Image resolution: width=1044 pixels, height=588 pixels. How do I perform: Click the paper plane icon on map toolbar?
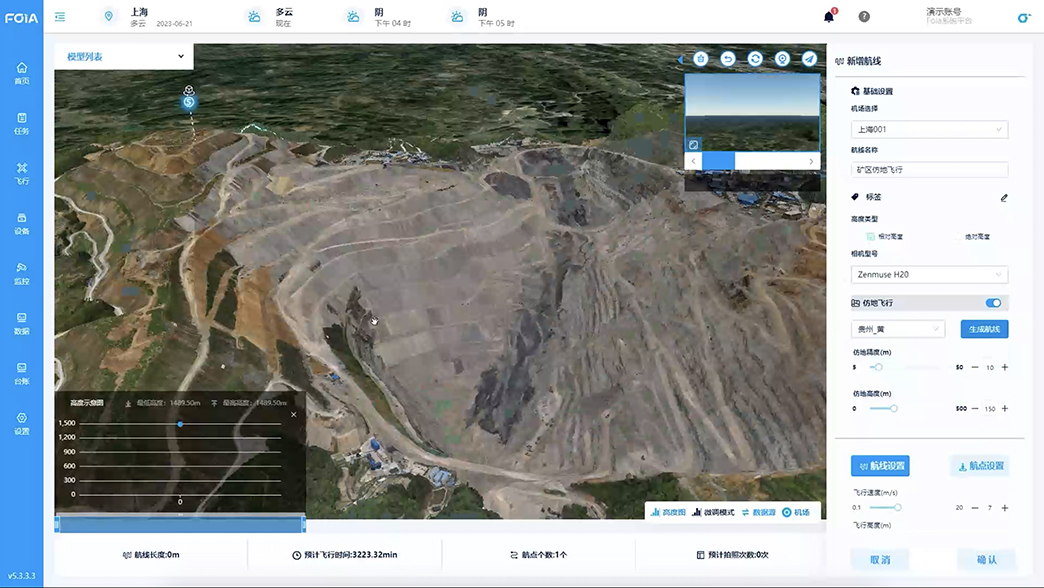(x=809, y=59)
